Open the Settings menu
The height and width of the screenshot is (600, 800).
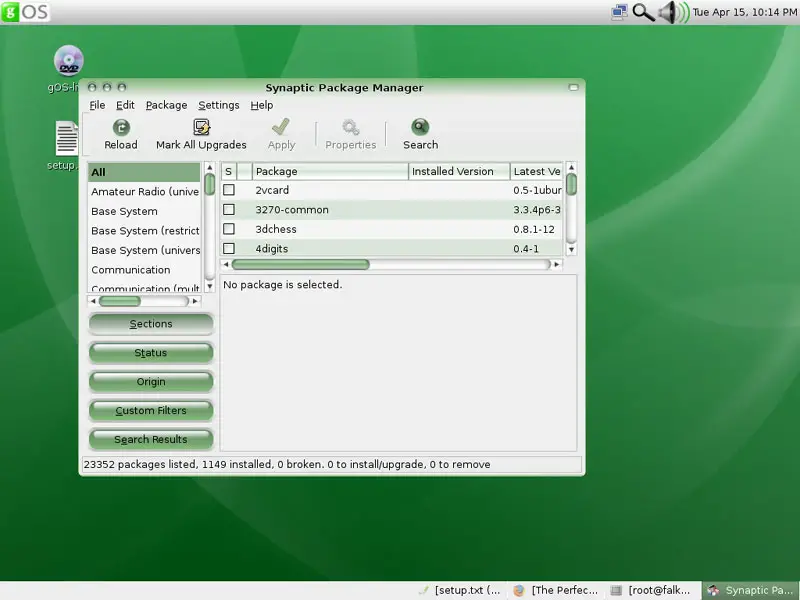(x=218, y=105)
